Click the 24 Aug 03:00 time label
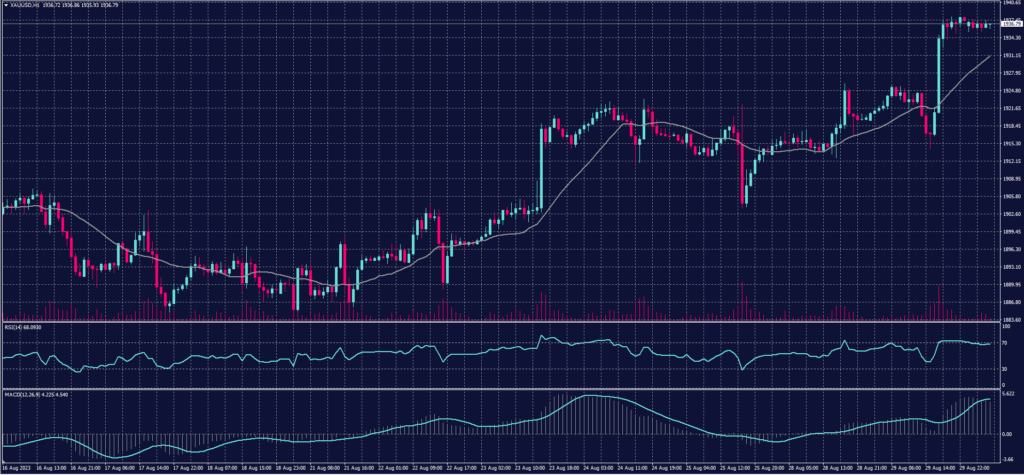Image resolution: width=1024 pixels, height=475 pixels. 599,467
